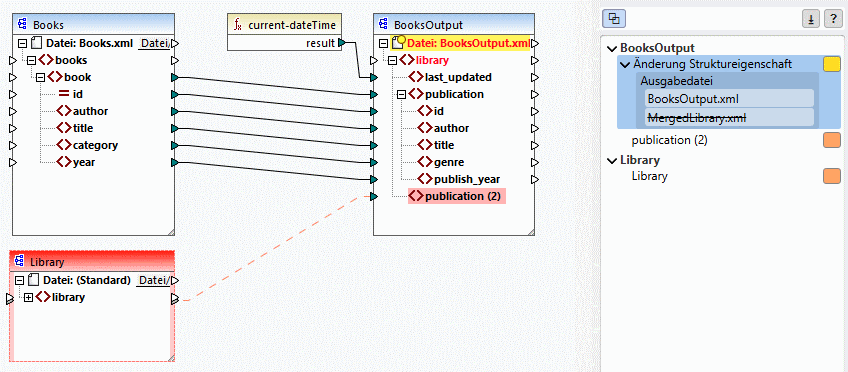The image size is (848, 372).
Task: Click the input connector of last_updated
Action: (373, 77)
